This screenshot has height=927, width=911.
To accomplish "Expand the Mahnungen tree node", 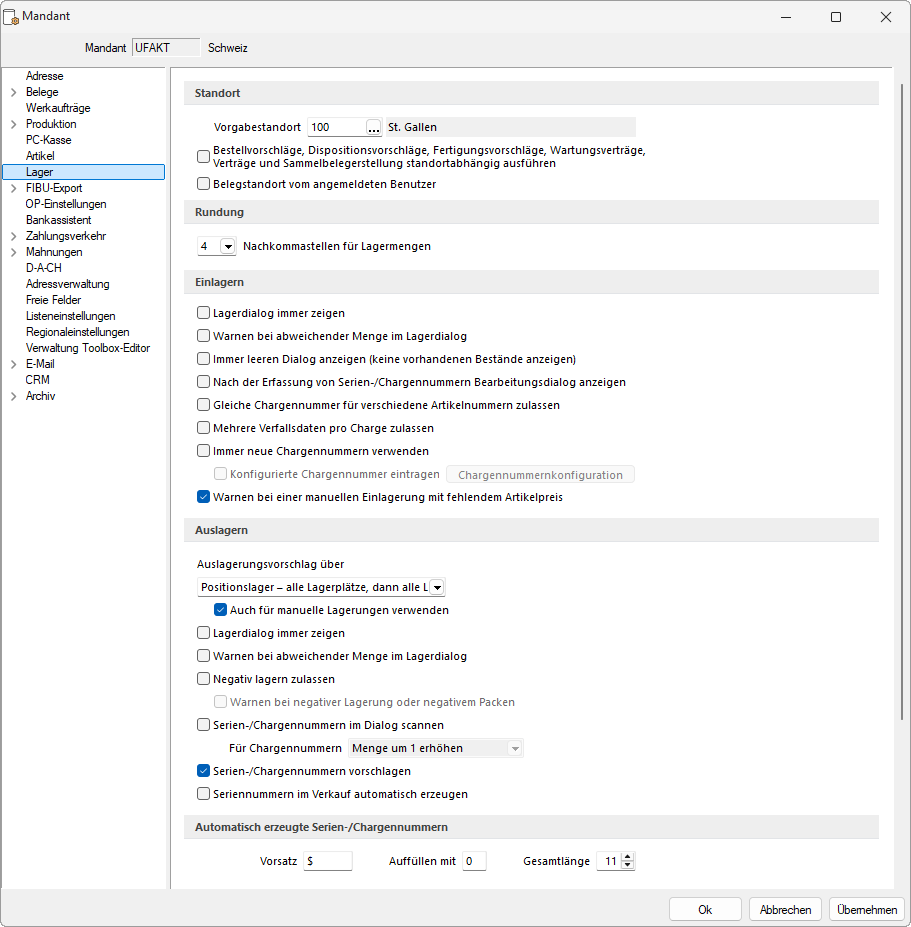I will coord(14,252).
